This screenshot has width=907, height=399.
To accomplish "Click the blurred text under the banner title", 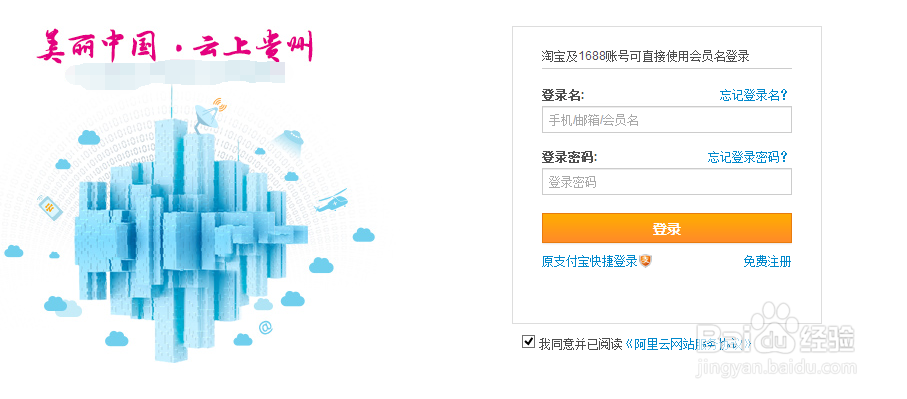I will (175, 75).
